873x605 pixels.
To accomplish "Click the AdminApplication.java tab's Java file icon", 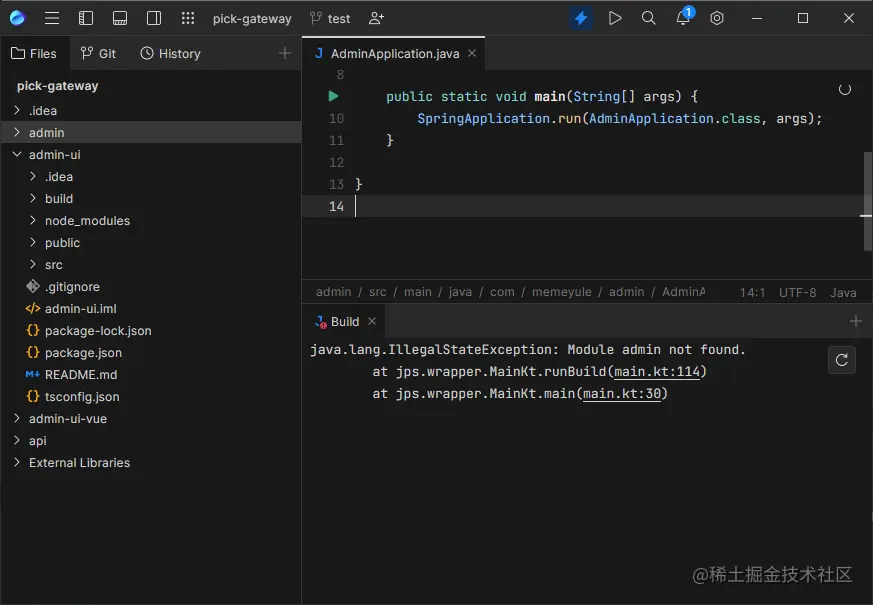I will pos(318,53).
